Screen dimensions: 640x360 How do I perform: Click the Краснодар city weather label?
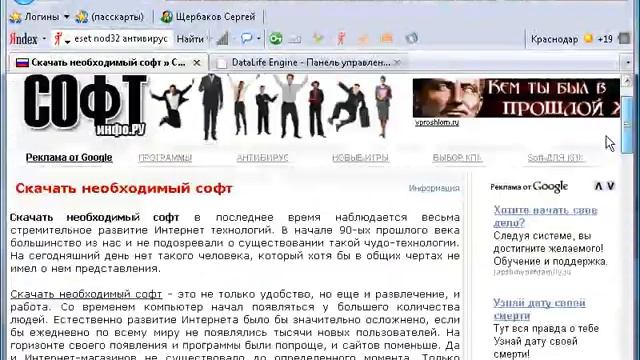pyautogui.click(x=554, y=39)
